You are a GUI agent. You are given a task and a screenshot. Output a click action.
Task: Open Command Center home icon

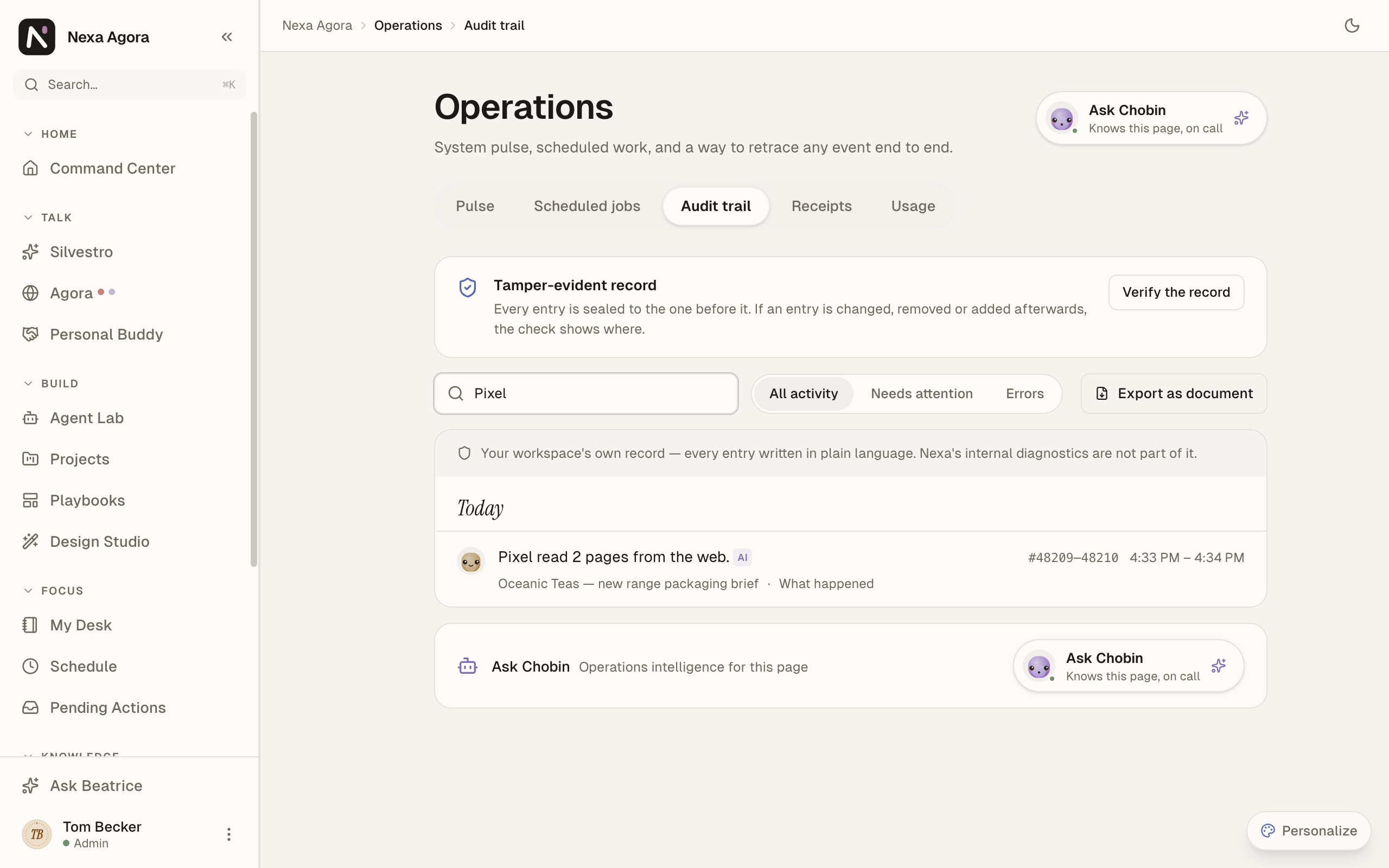pos(30,168)
